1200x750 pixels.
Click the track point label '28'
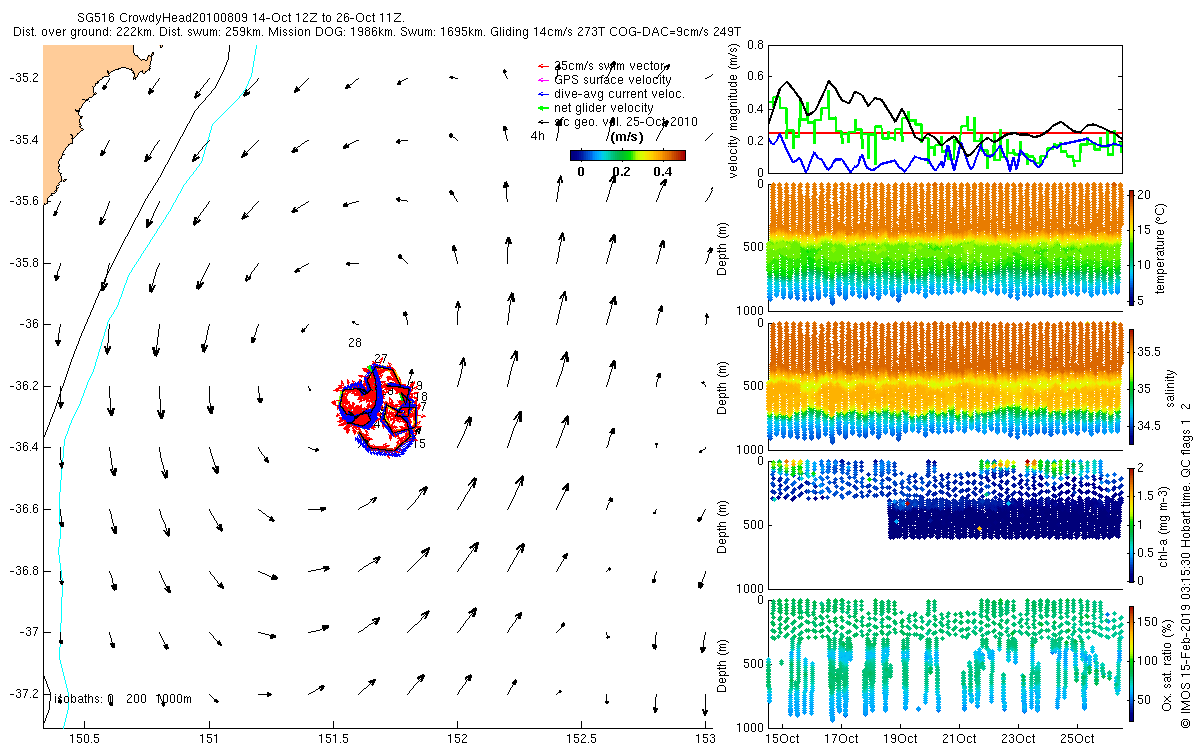354,342
